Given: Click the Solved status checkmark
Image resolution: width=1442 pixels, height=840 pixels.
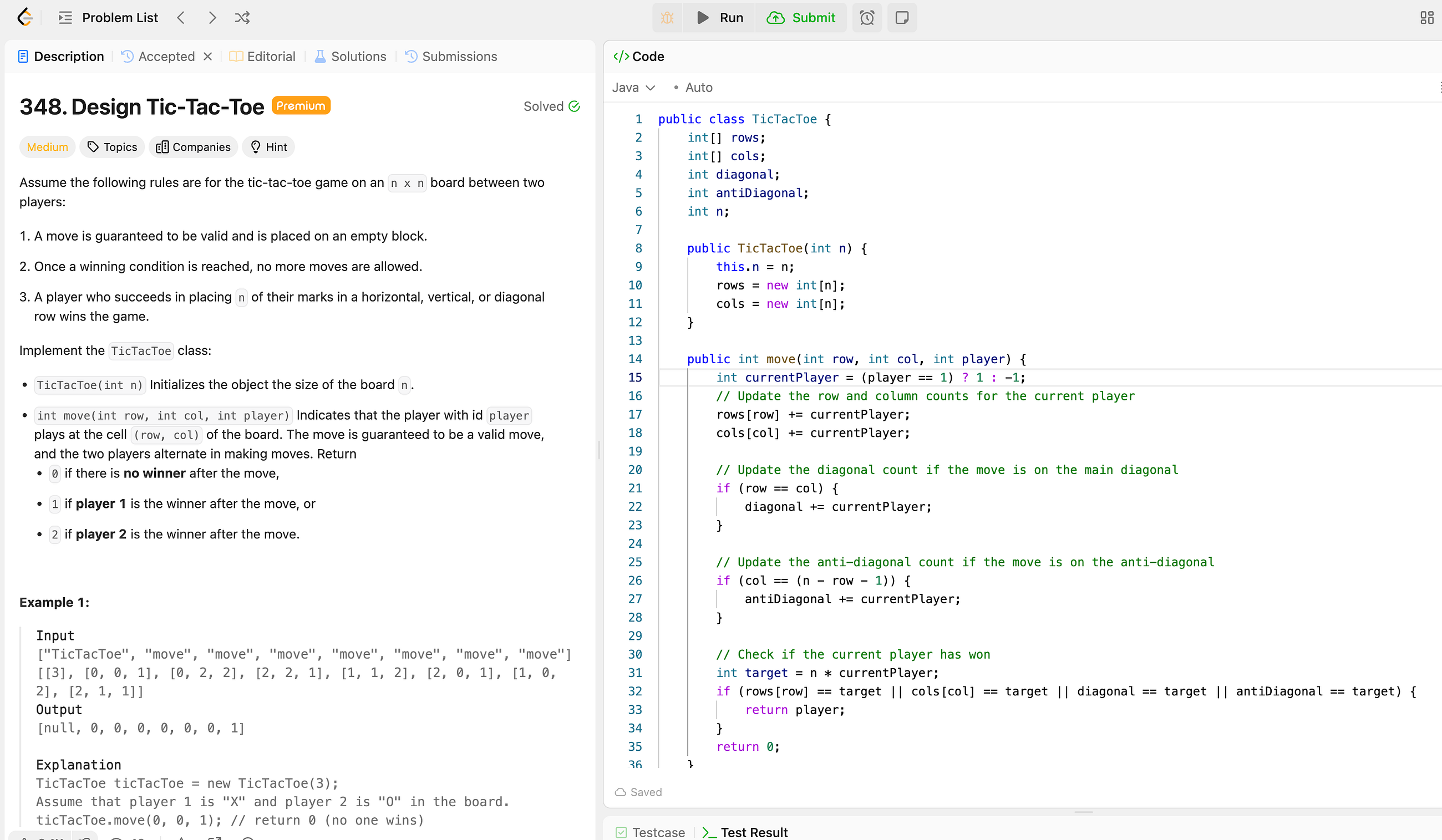Looking at the screenshot, I should point(575,106).
